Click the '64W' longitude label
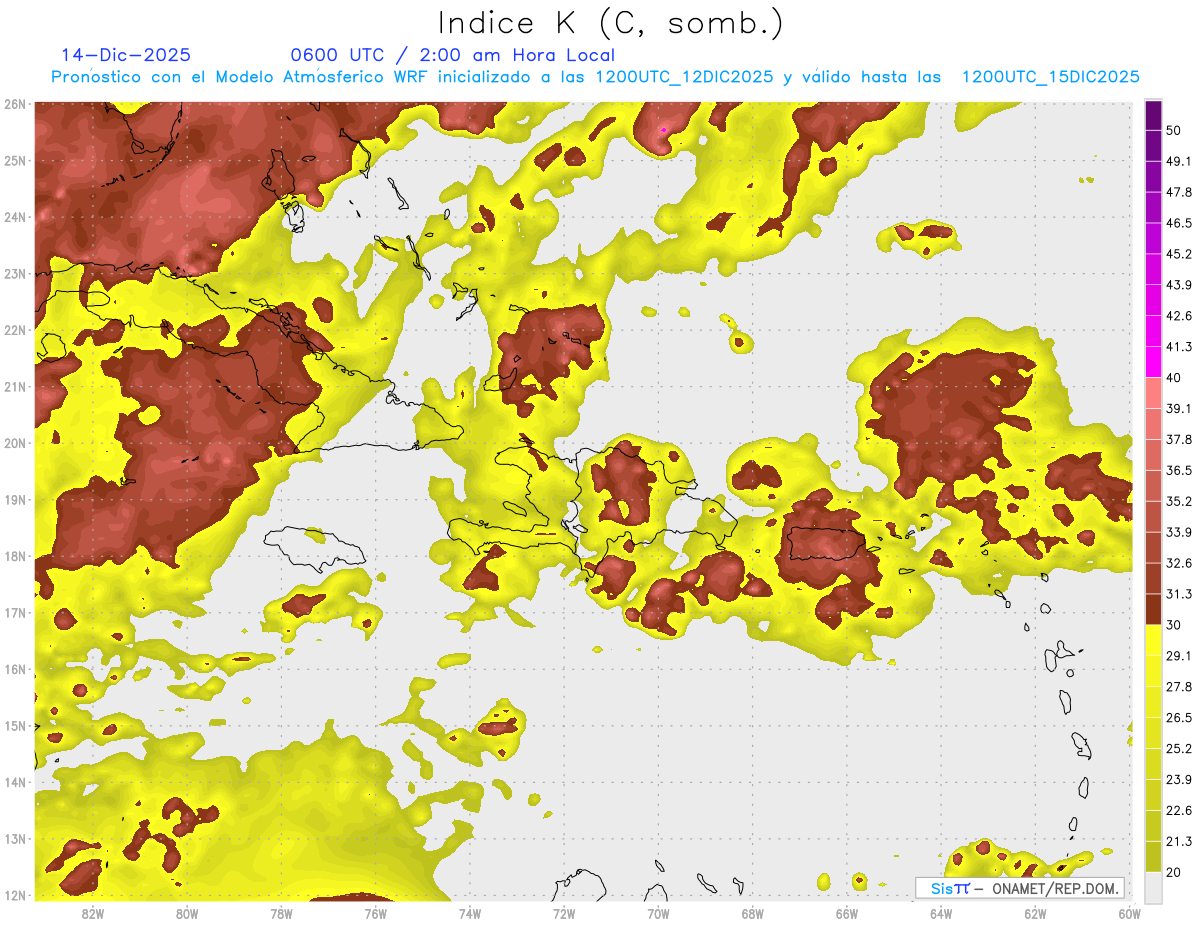1200x927 pixels. click(x=941, y=914)
